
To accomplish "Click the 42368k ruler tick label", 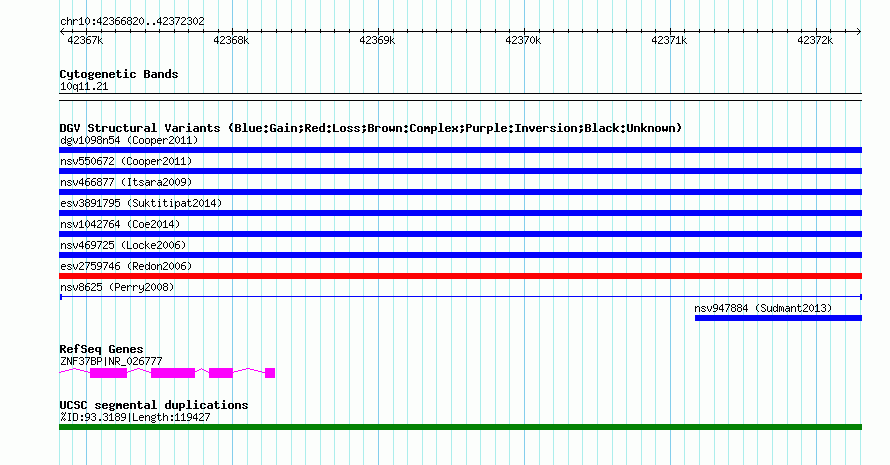I will [231, 40].
